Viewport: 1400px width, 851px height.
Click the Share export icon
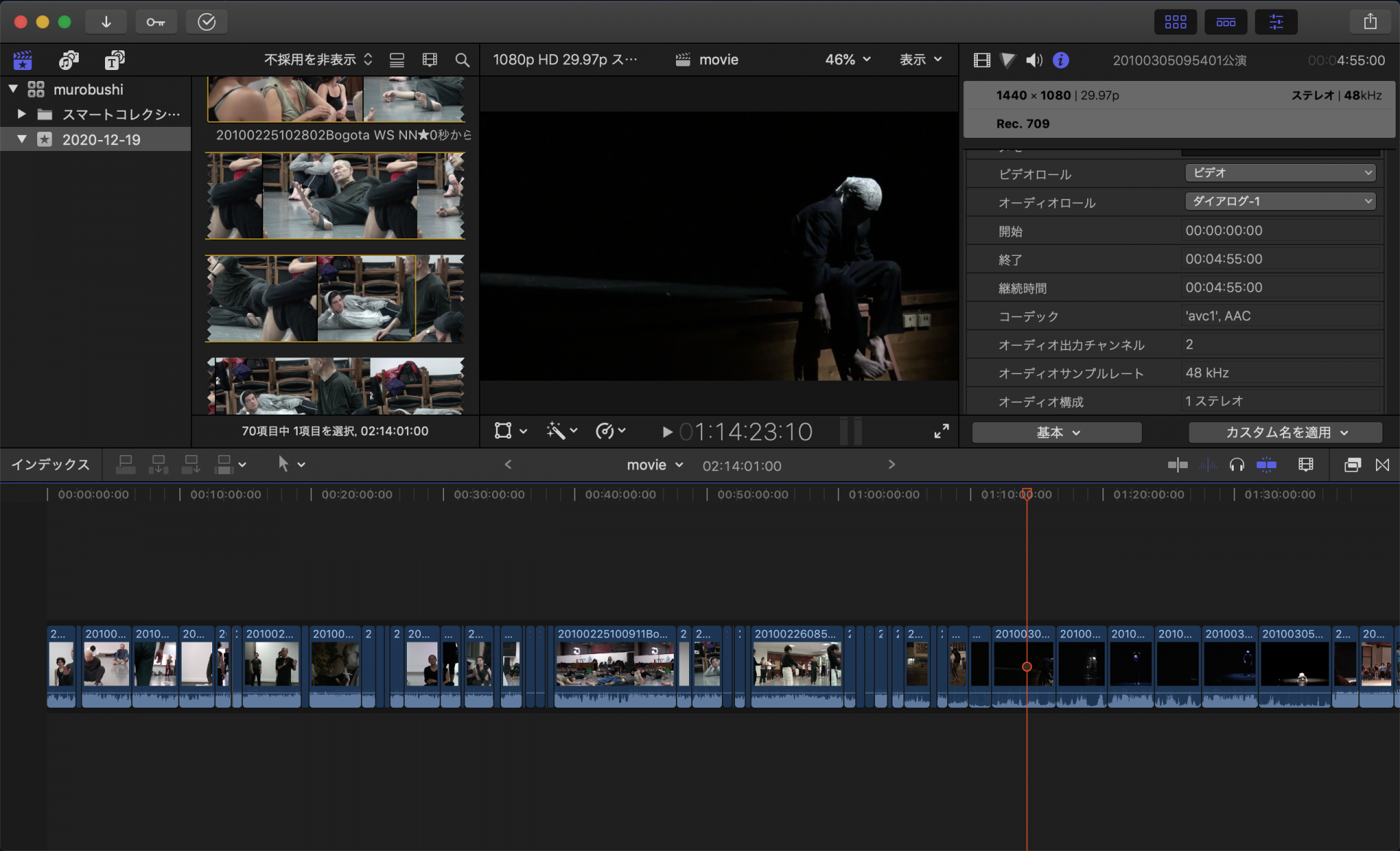1370,22
